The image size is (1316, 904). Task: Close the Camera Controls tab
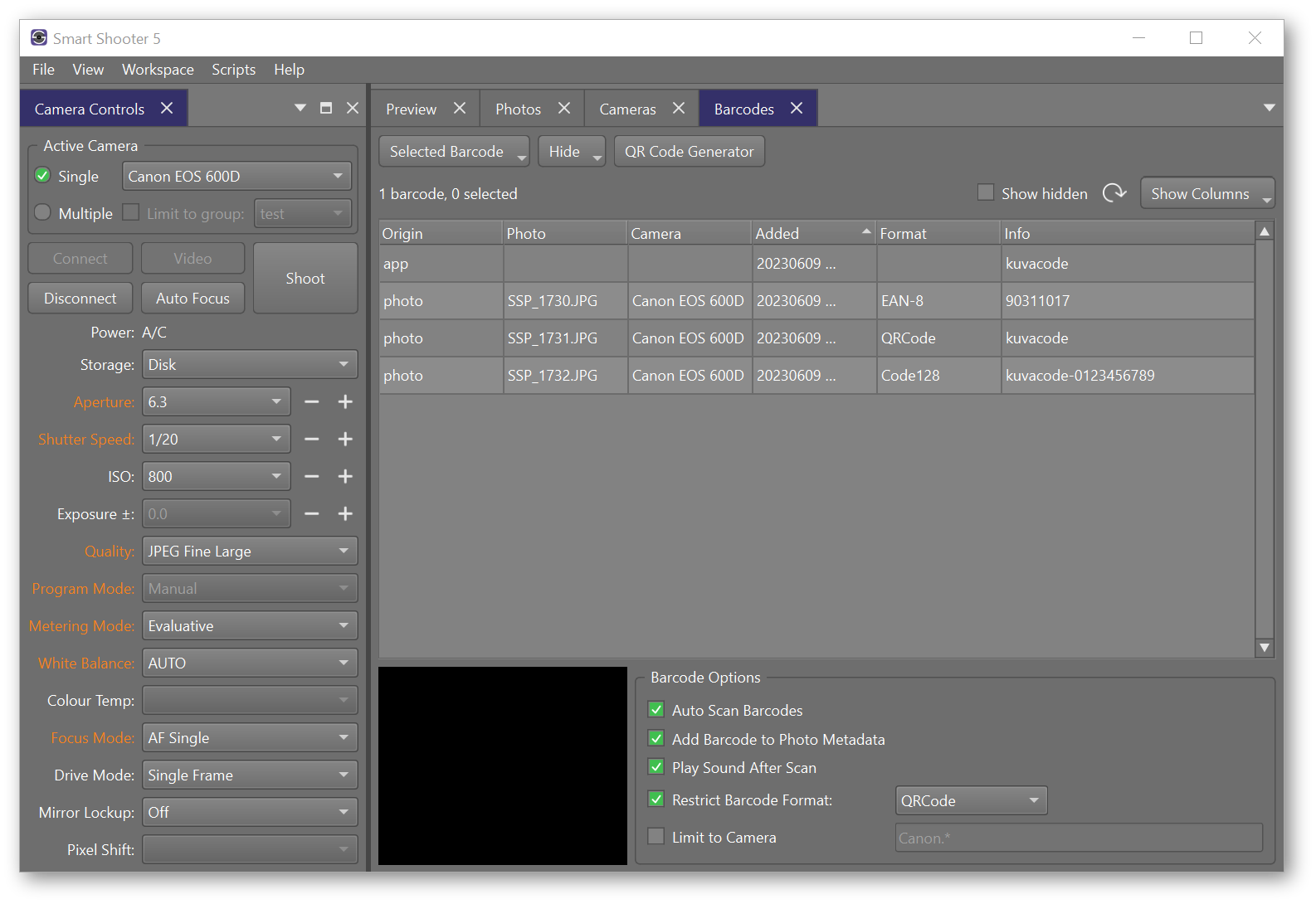167,109
